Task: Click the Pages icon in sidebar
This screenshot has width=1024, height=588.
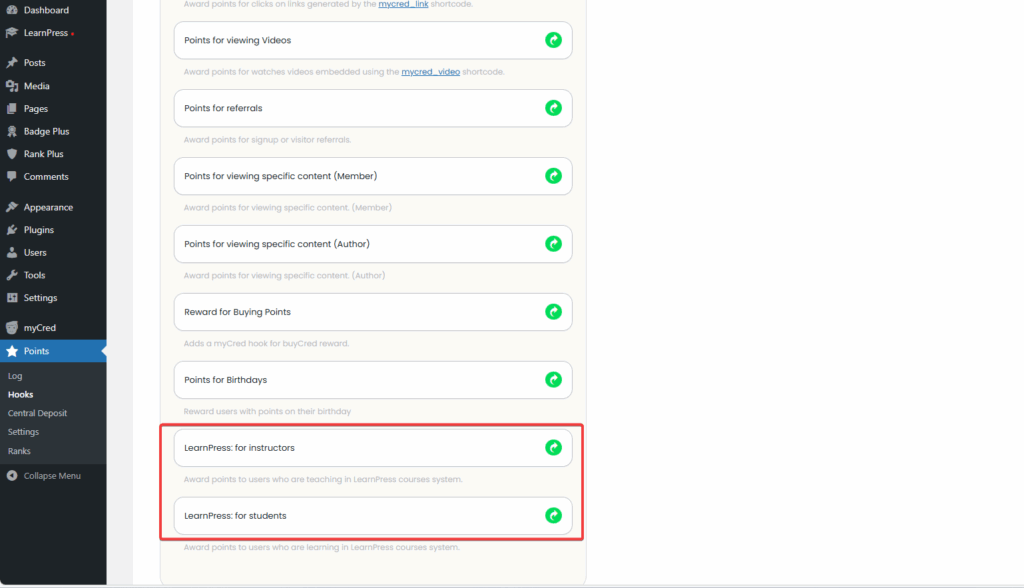Action: 12,108
